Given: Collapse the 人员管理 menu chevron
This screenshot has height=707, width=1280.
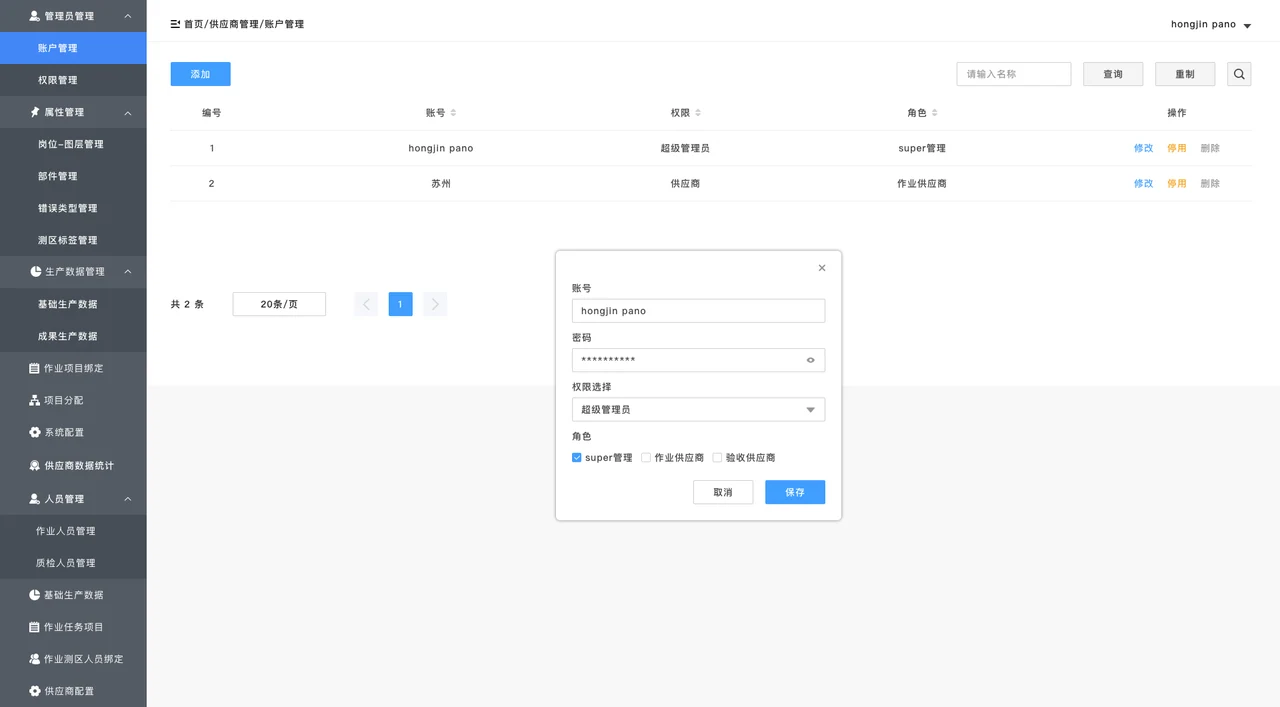Looking at the screenshot, I should (x=128, y=499).
